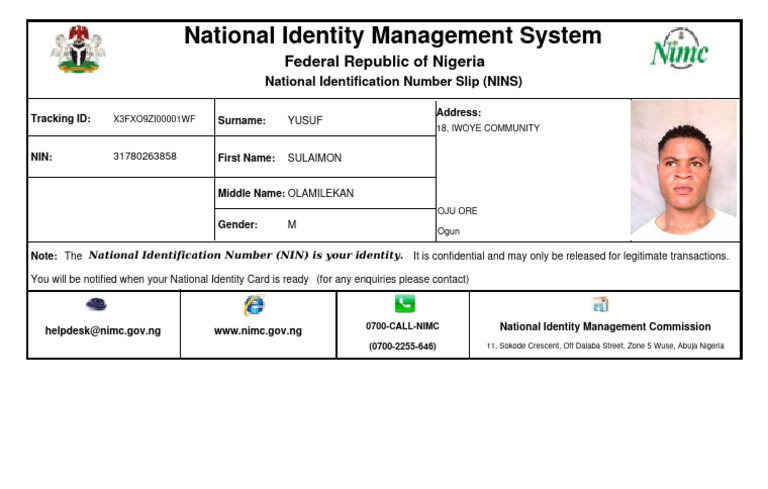
Task: Click the Ogun state text
Action: [x=449, y=231]
